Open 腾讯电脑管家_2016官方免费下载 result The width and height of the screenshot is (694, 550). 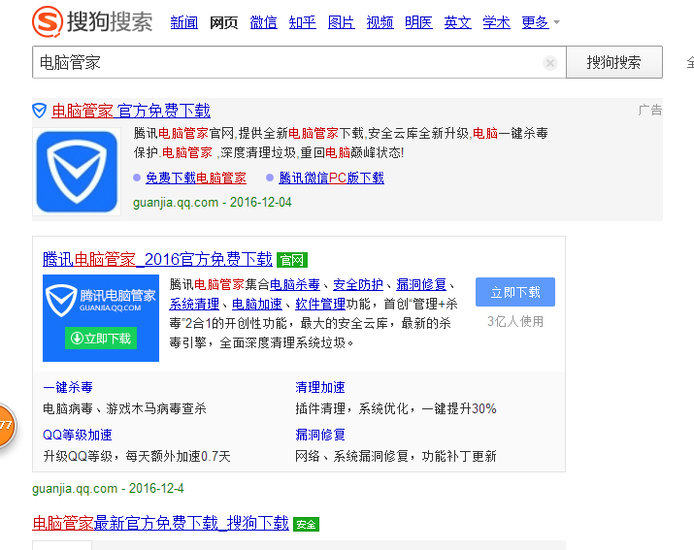click(x=158, y=259)
